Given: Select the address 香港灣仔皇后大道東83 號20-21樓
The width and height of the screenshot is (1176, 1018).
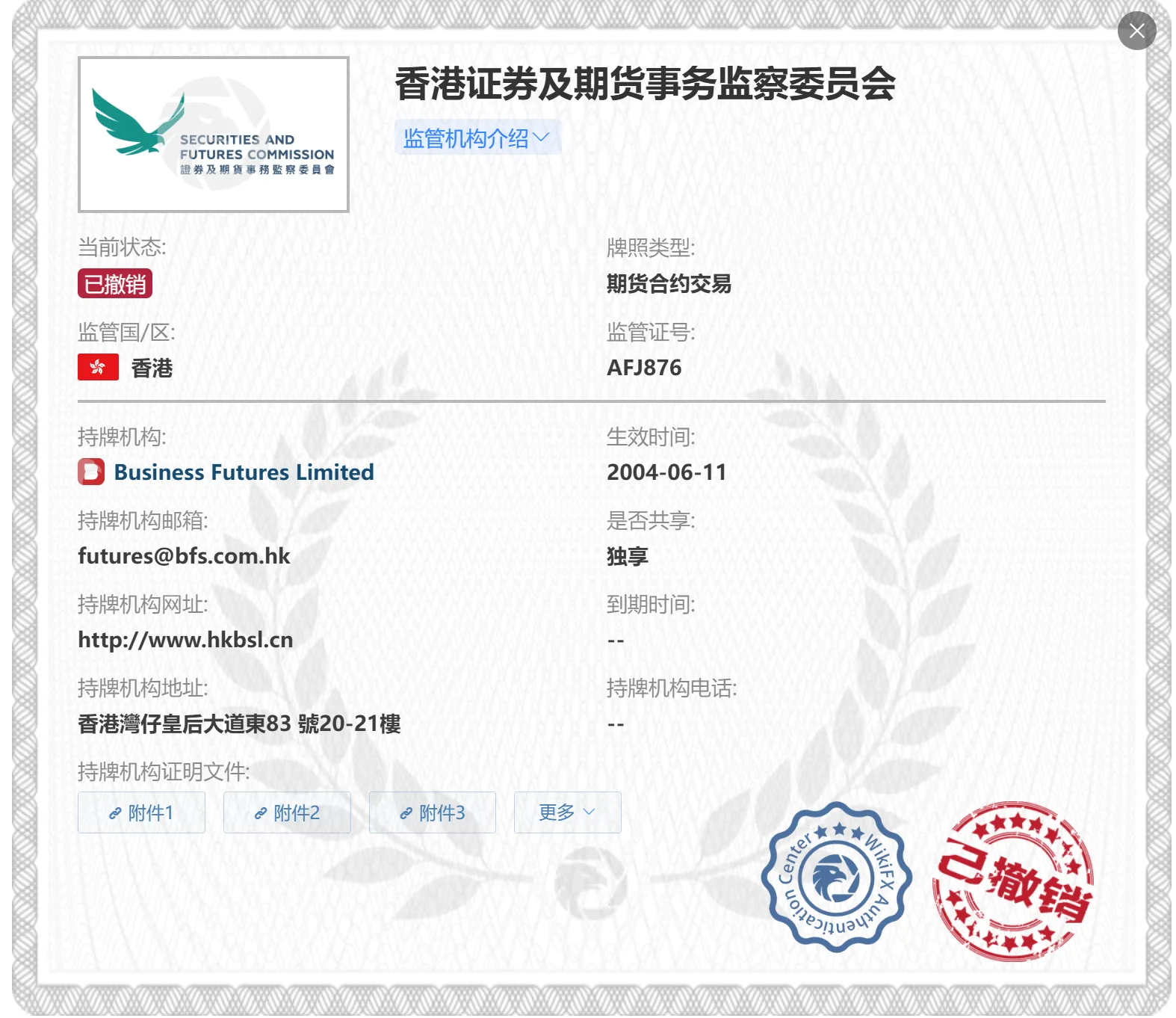Looking at the screenshot, I should coord(239,724).
